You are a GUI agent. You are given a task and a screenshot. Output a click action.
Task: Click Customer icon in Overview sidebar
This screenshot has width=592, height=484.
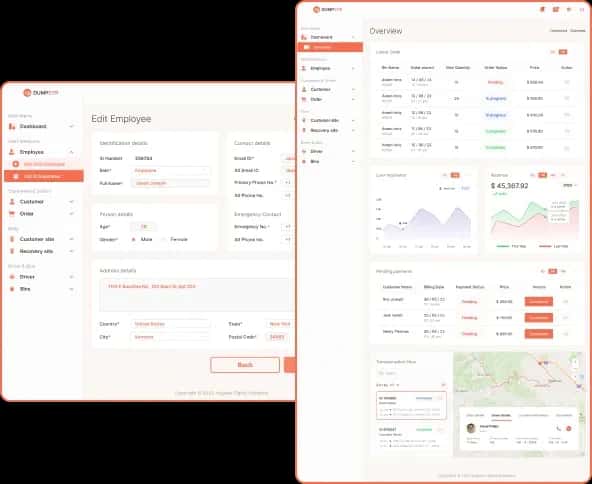click(304, 89)
